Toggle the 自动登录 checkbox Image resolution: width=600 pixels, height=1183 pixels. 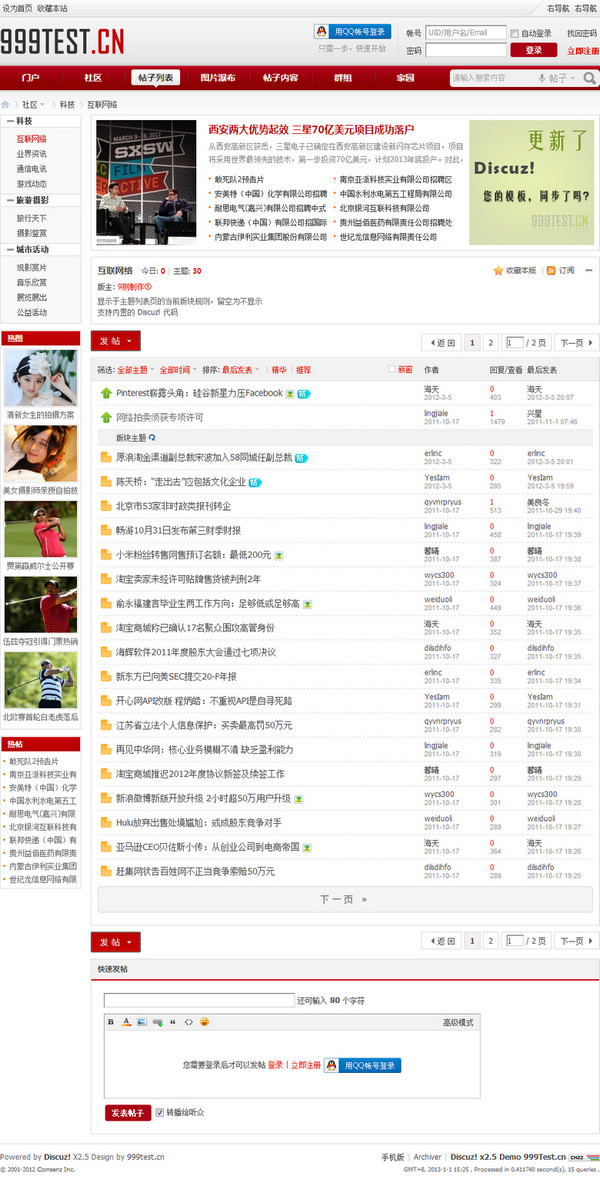pyautogui.click(x=514, y=33)
